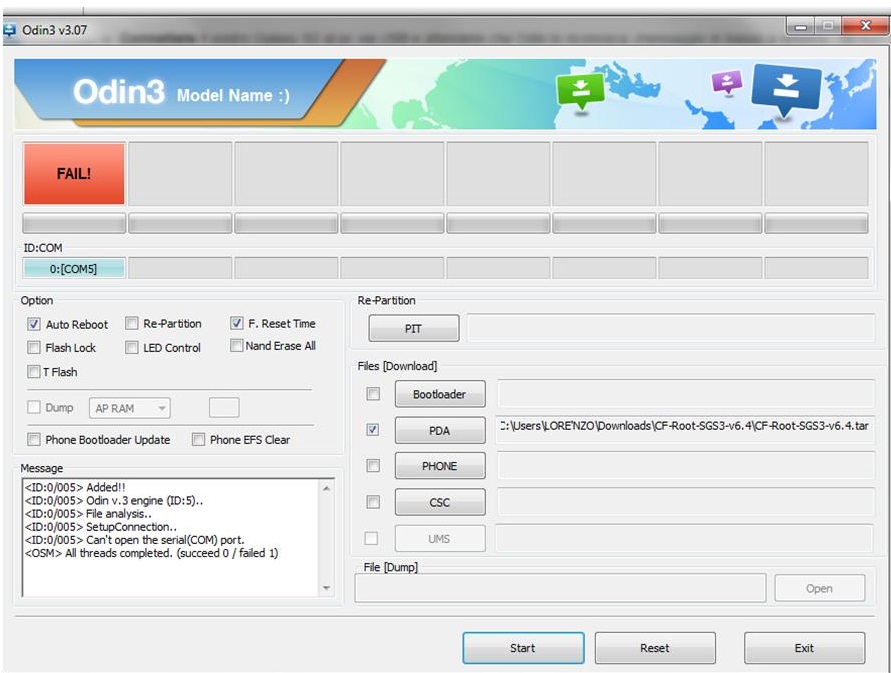Select the 0:[COM5] port slot

point(74,268)
